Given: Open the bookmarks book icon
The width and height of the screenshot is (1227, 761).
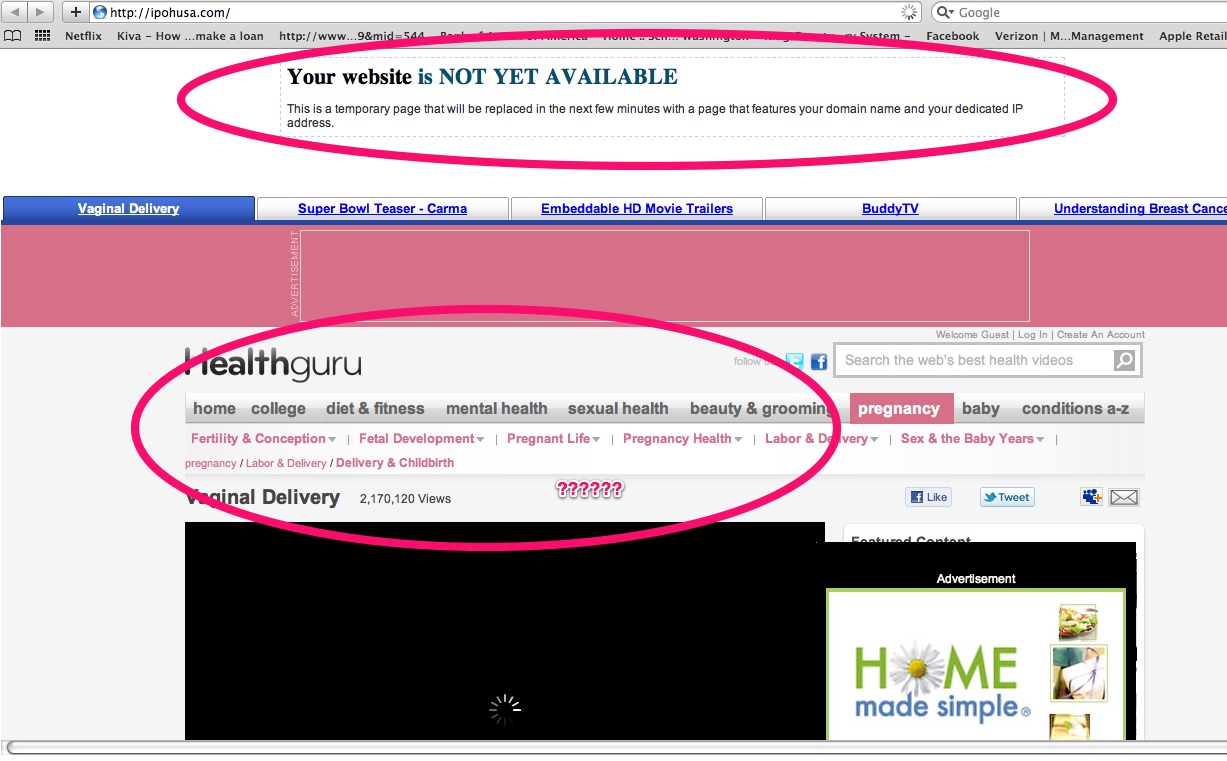Looking at the screenshot, I should click(x=13, y=36).
